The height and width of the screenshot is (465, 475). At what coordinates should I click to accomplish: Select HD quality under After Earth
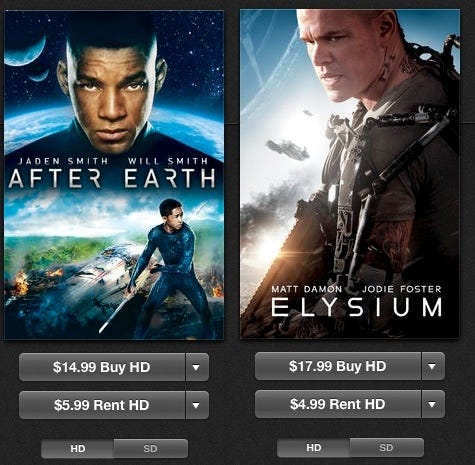pyautogui.click(x=77, y=449)
